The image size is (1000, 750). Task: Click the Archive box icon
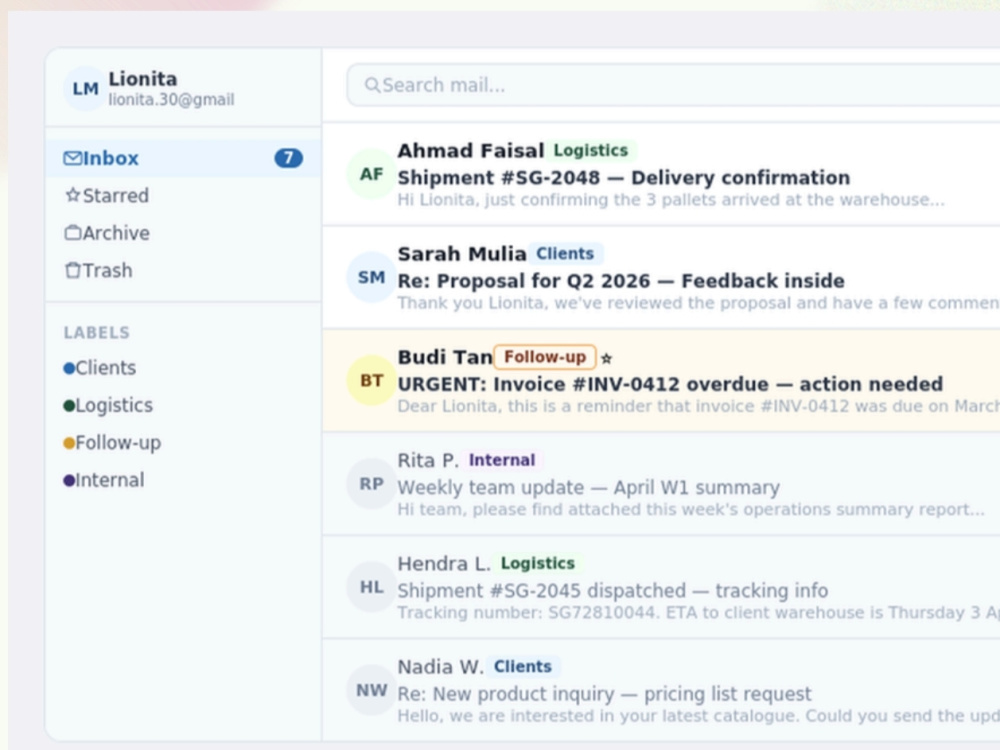click(73, 233)
